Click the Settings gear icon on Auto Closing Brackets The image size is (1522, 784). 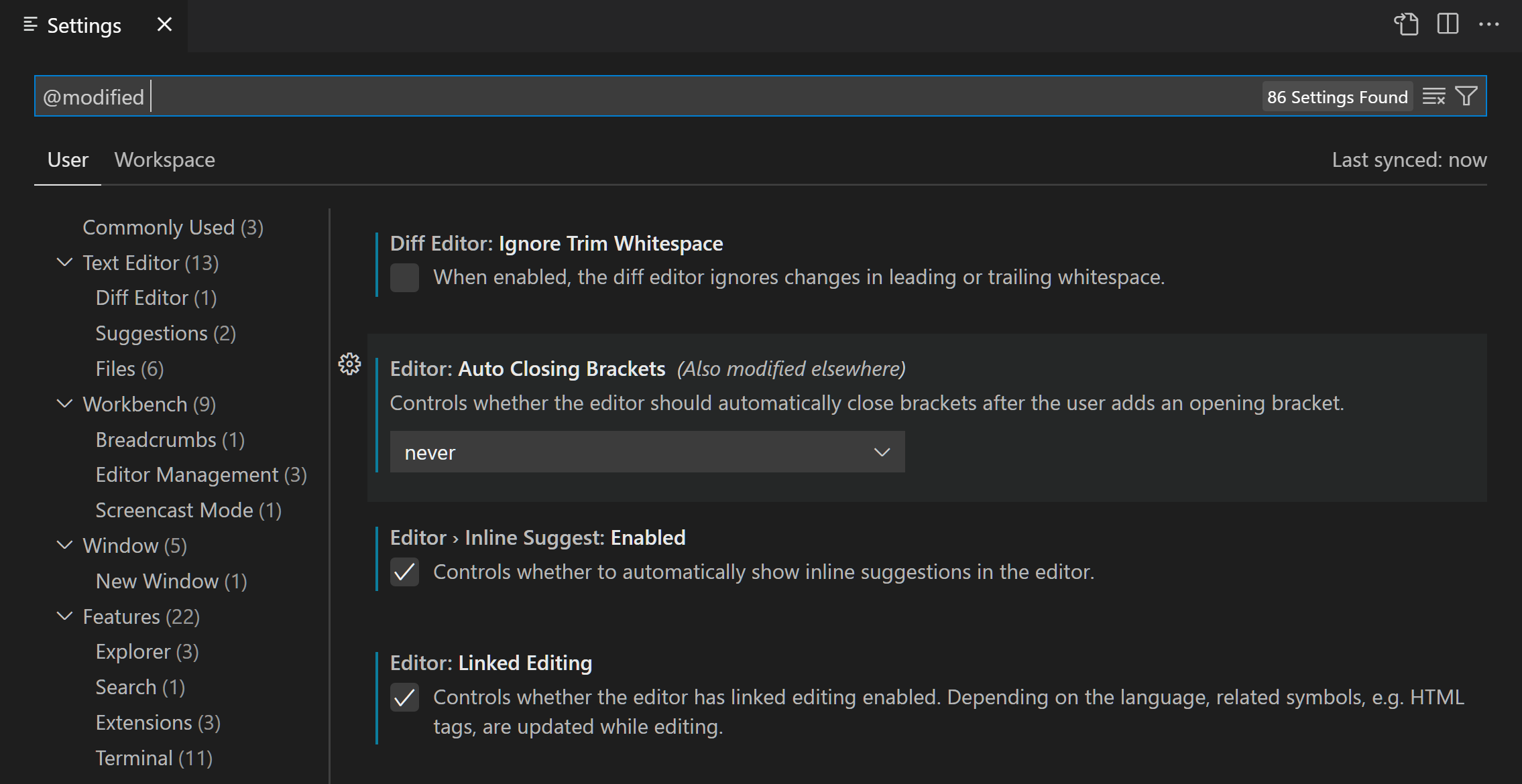[350, 364]
